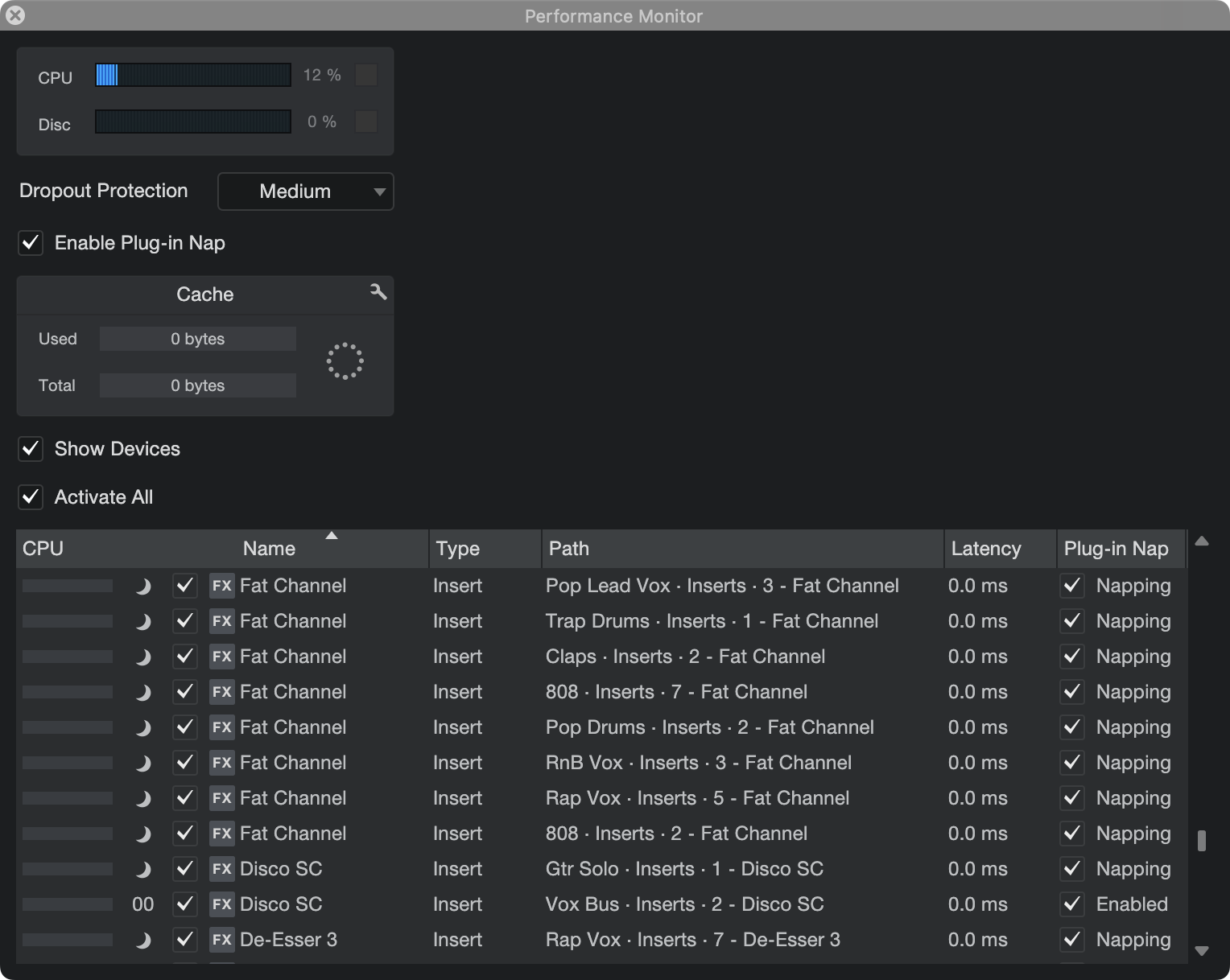This screenshot has height=980, width=1230.
Task: Click the "Enabled" nap status for Vox Bus
Action: [1132, 904]
